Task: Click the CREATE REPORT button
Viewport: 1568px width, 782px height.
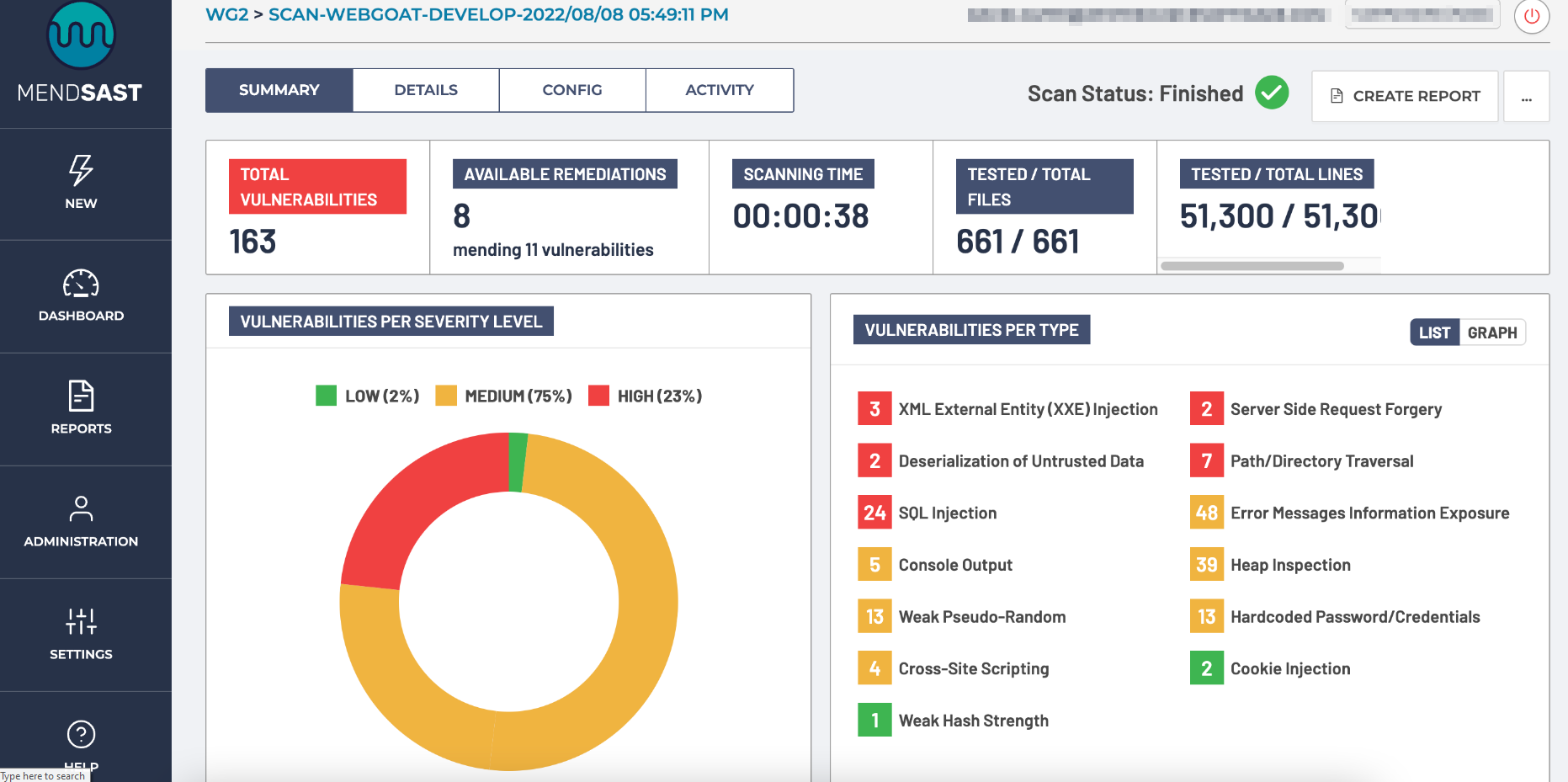Action: point(1405,97)
